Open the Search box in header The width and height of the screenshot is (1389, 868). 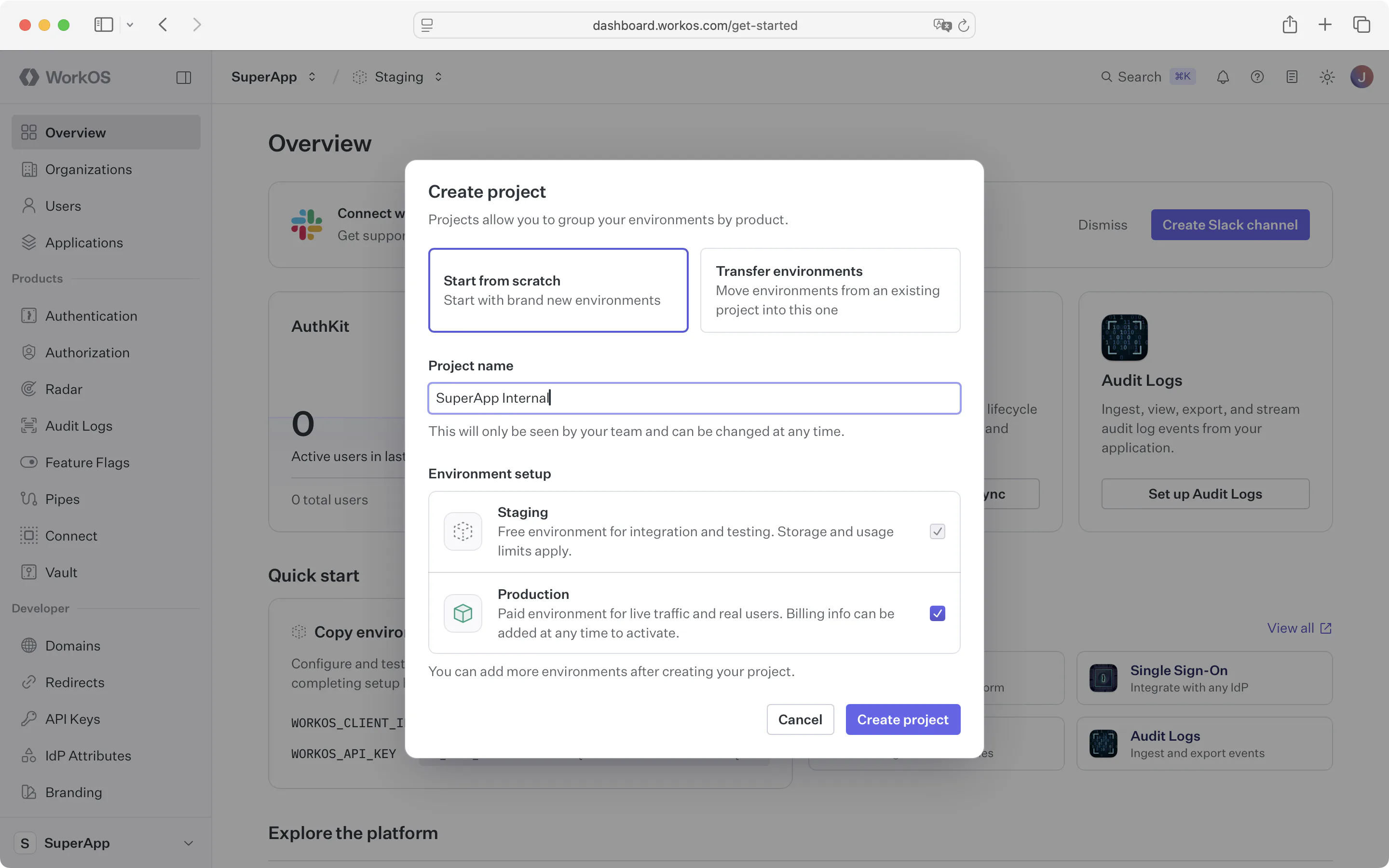coord(1148,77)
